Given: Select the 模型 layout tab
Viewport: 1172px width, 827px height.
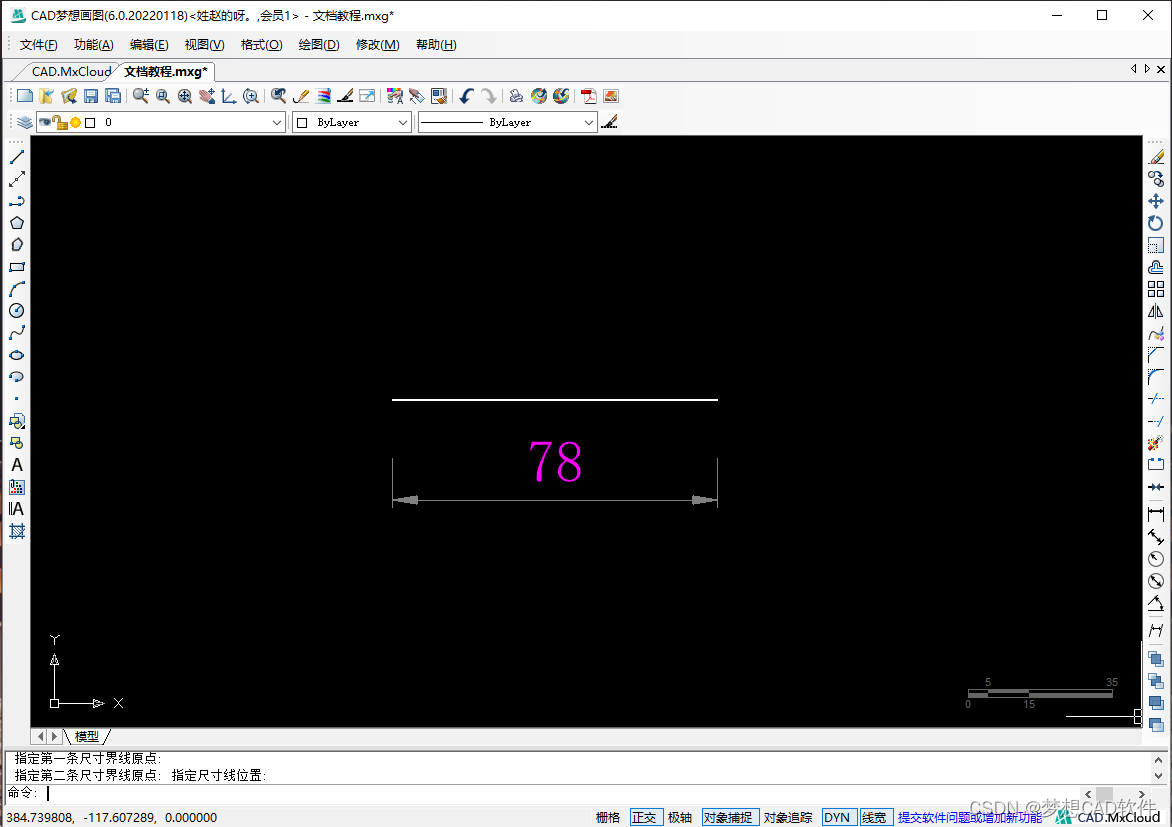Looking at the screenshot, I should click(x=87, y=737).
